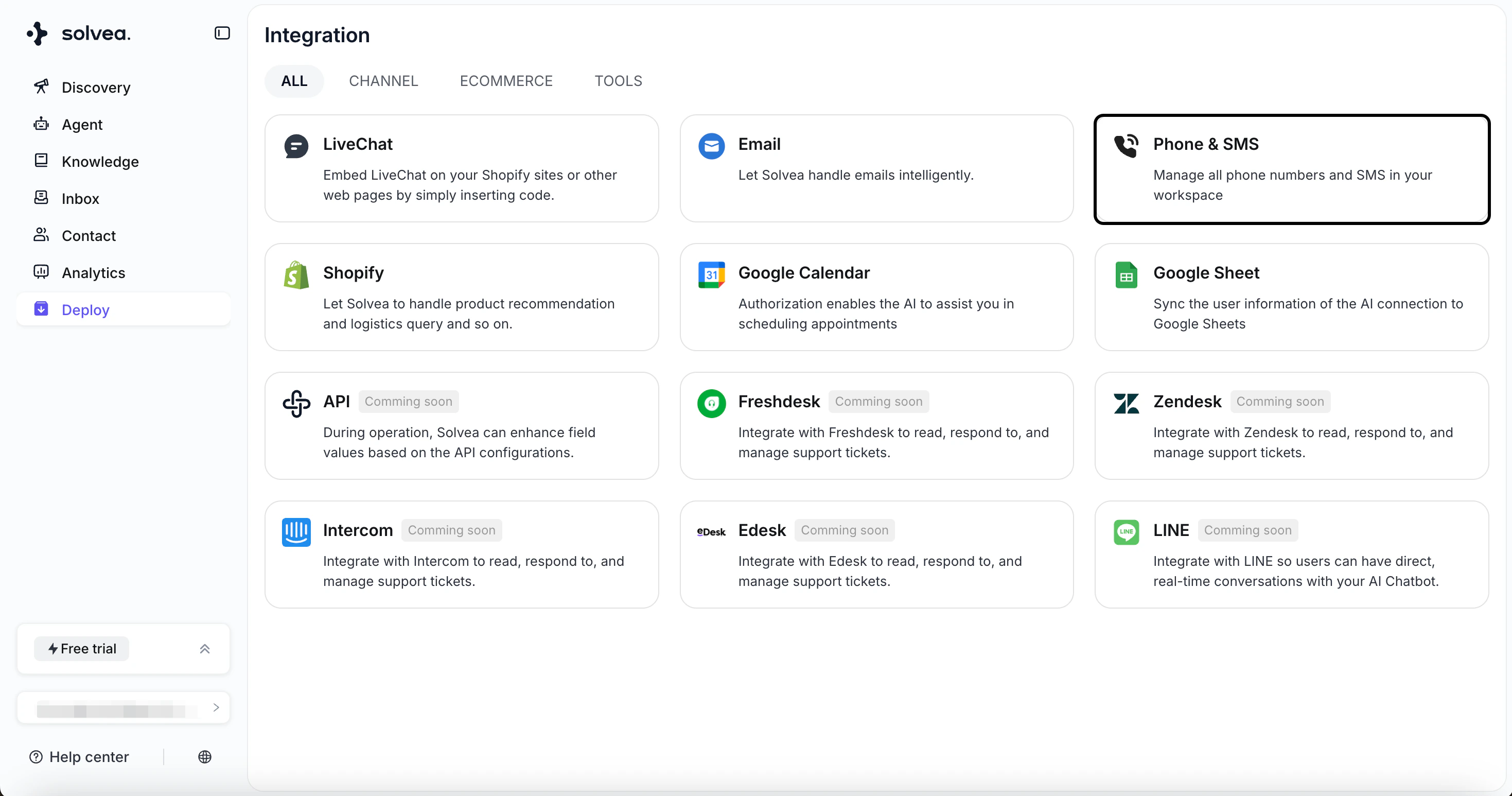Image resolution: width=1512 pixels, height=796 pixels.
Task: Click the Google Calendar icon
Action: pyautogui.click(x=711, y=275)
